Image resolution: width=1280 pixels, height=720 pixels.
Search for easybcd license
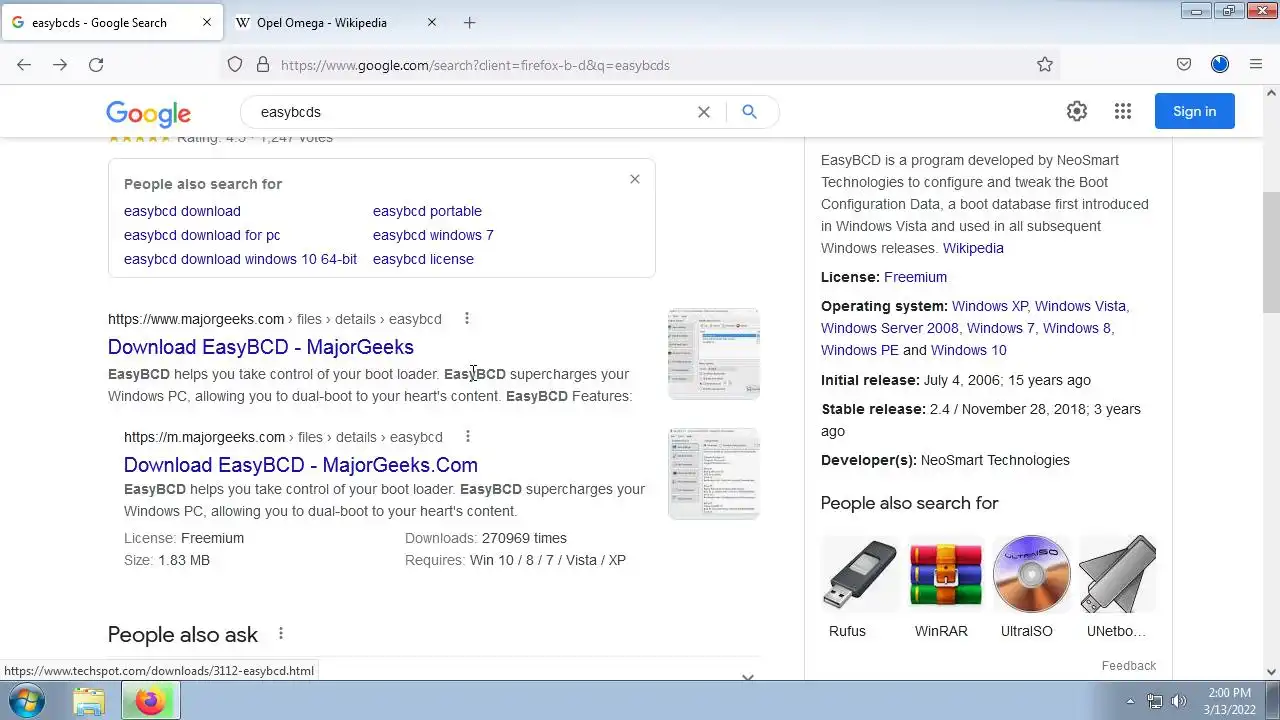(423, 259)
